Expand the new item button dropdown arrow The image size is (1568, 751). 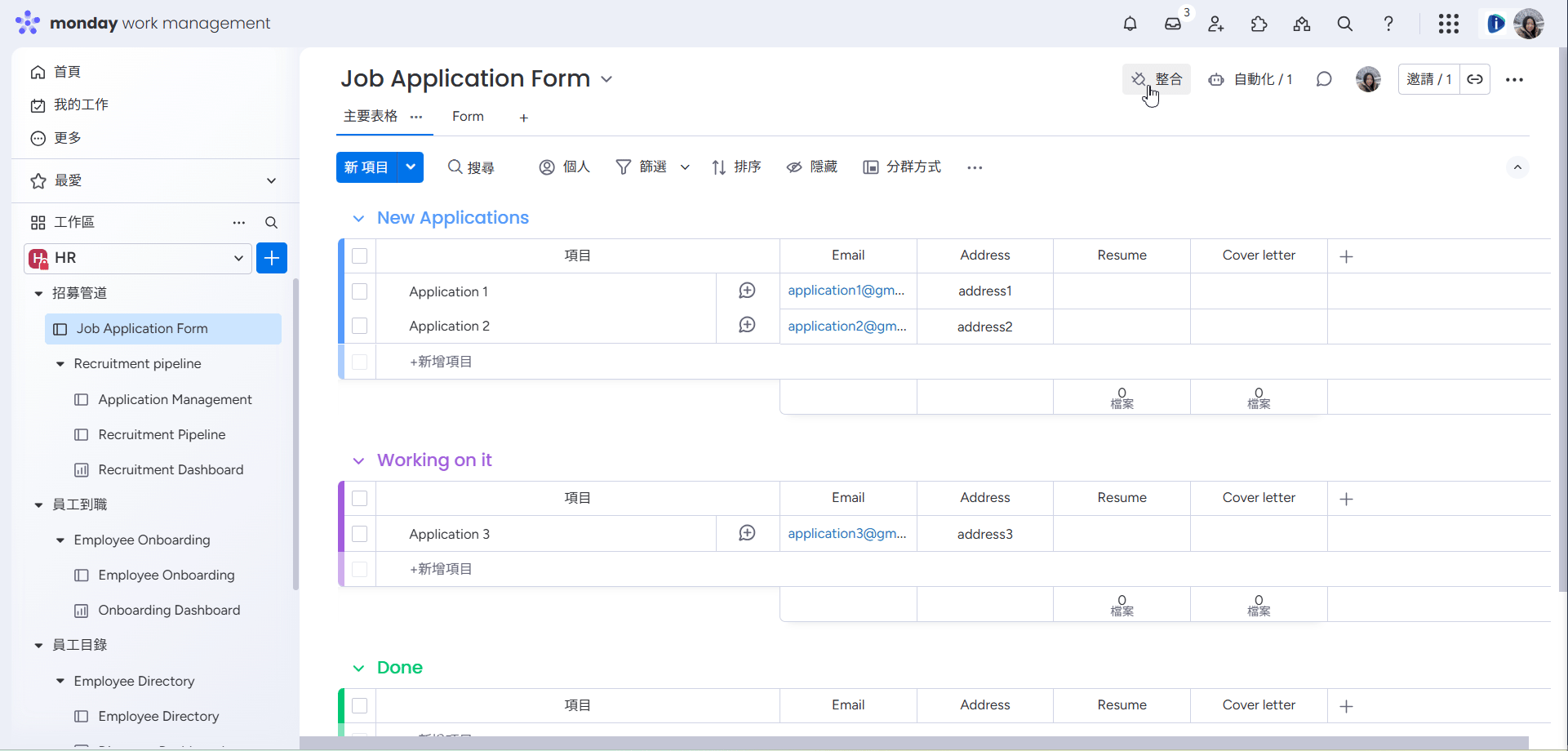coord(411,167)
